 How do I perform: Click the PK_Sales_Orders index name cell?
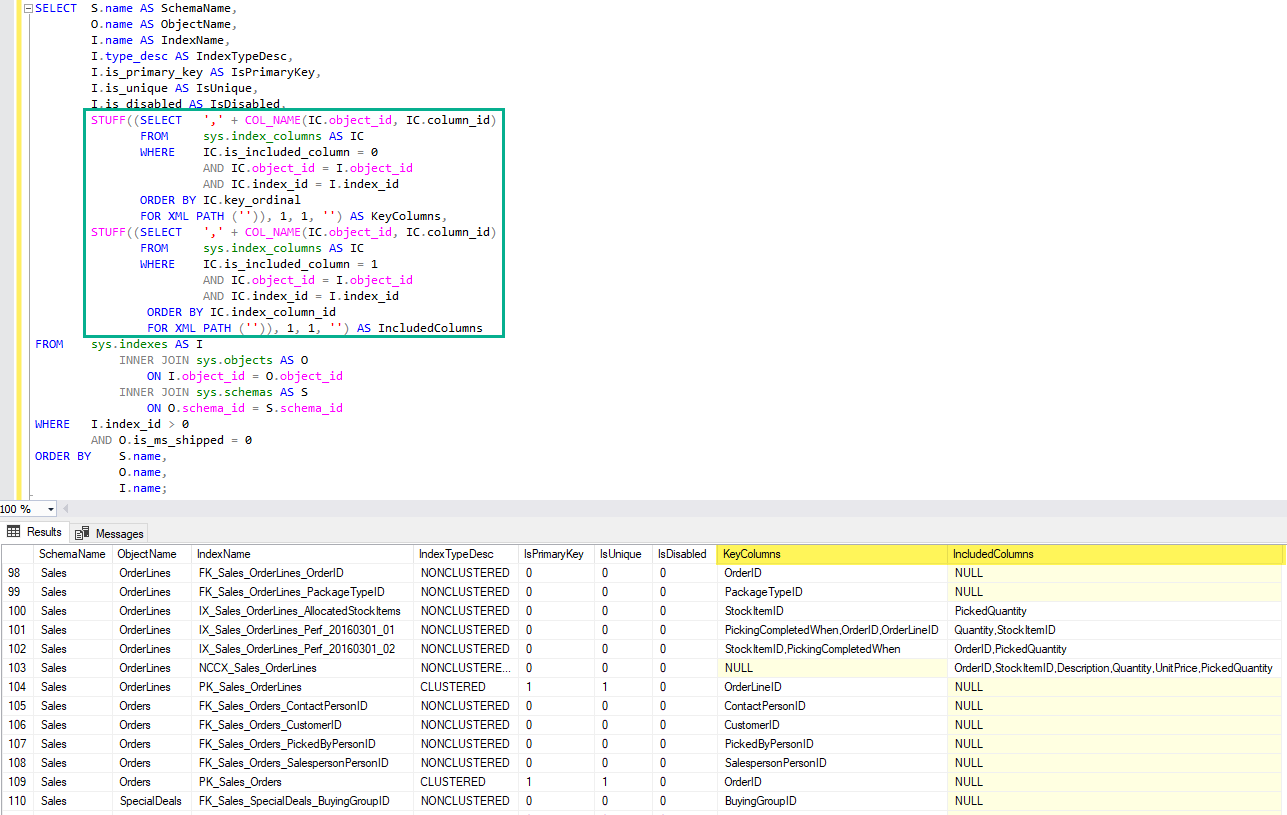(240, 782)
